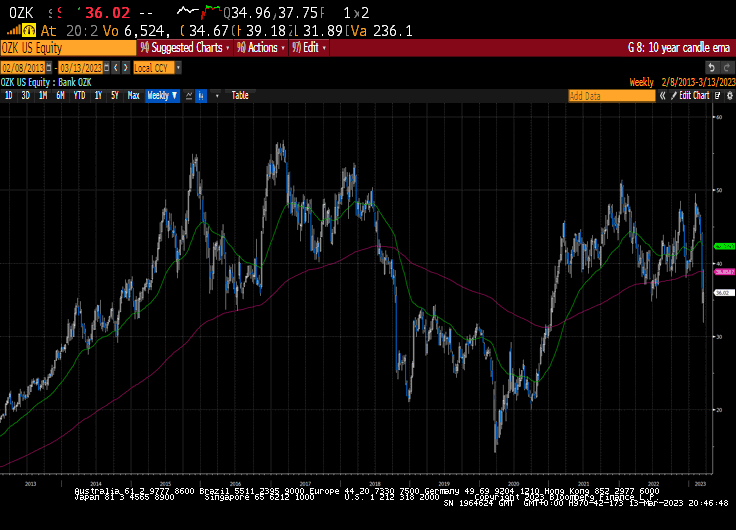Step the date range forward
The height and width of the screenshot is (530, 736).
point(126,68)
